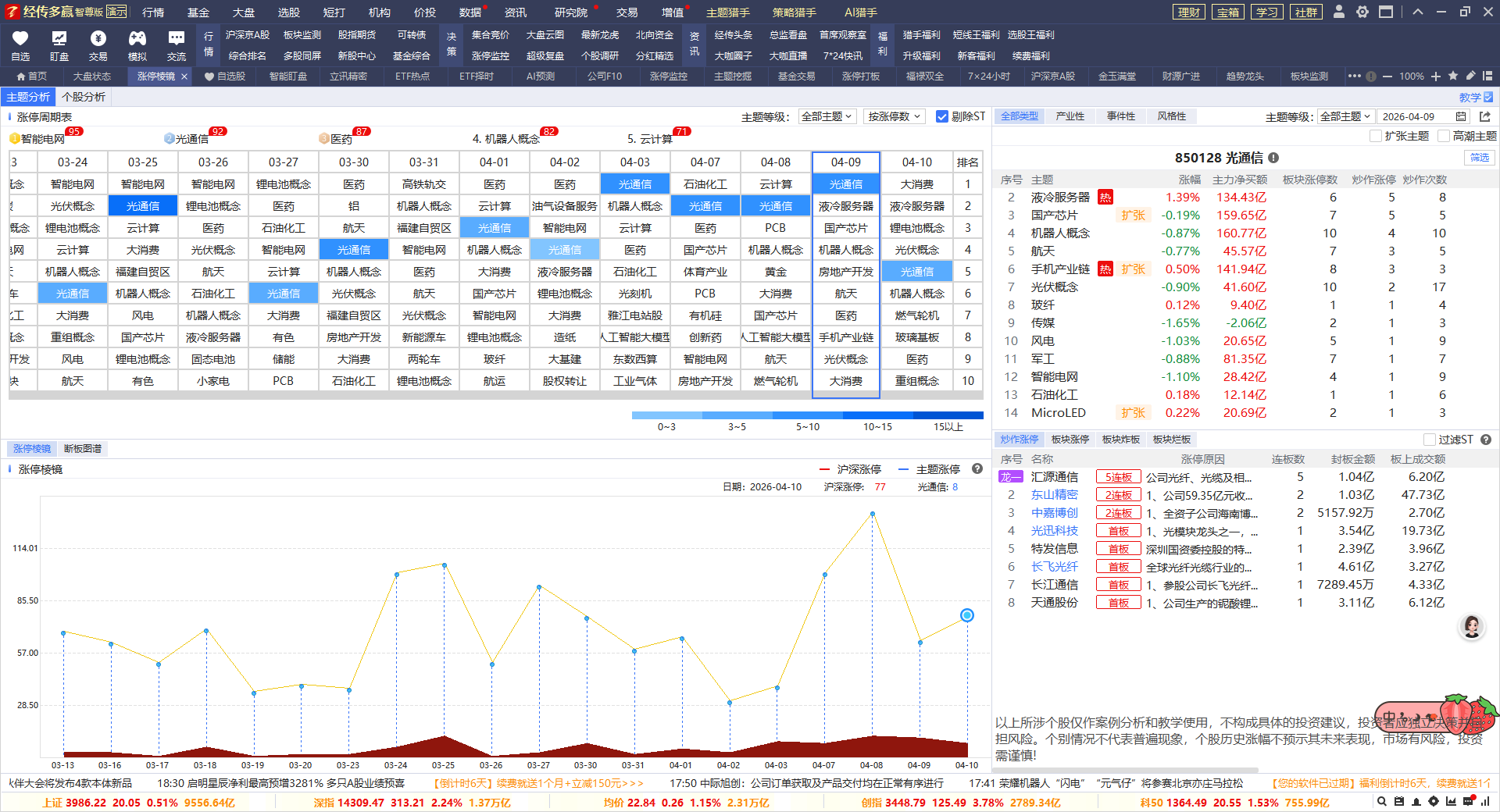The image size is (1500, 812).
Task: Click the zoom-in plus next to 100%
Action: [1436, 77]
